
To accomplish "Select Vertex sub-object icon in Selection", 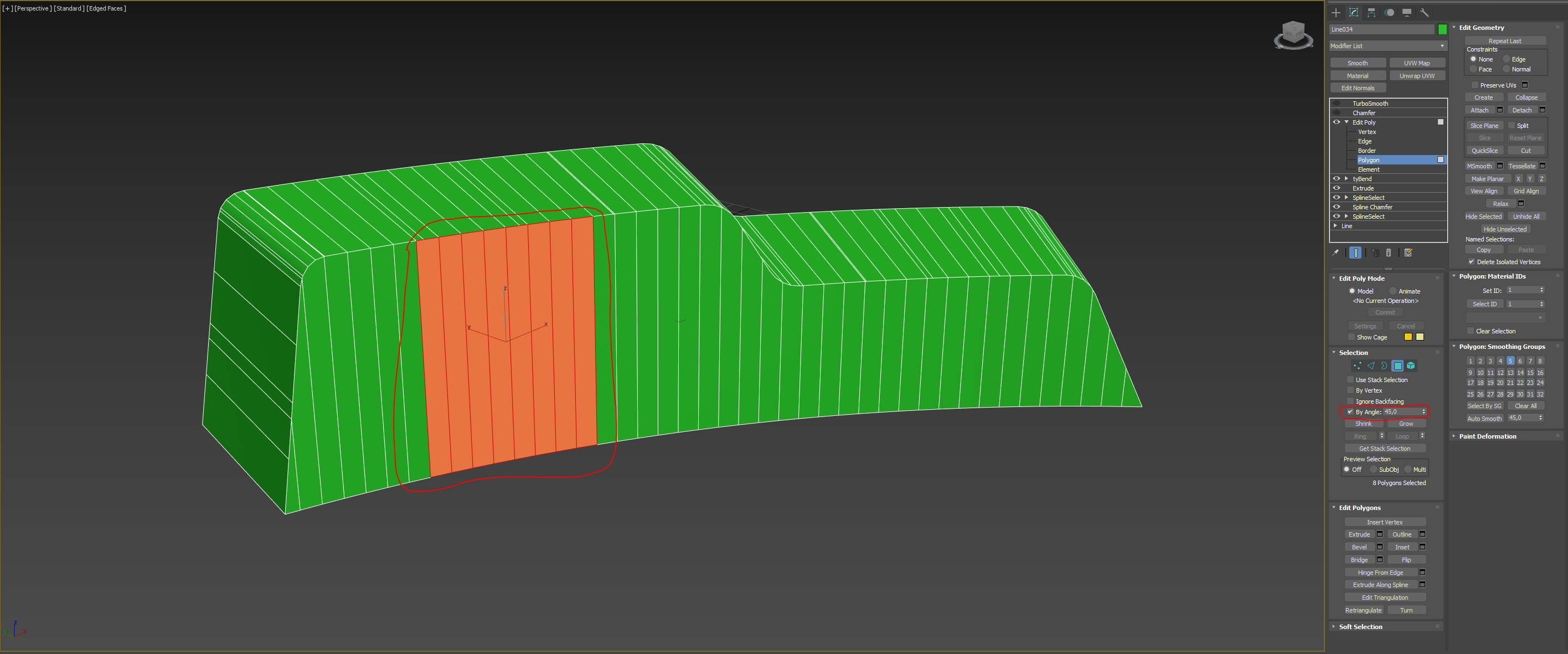I will pyautogui.click(x=1358, y=366).
